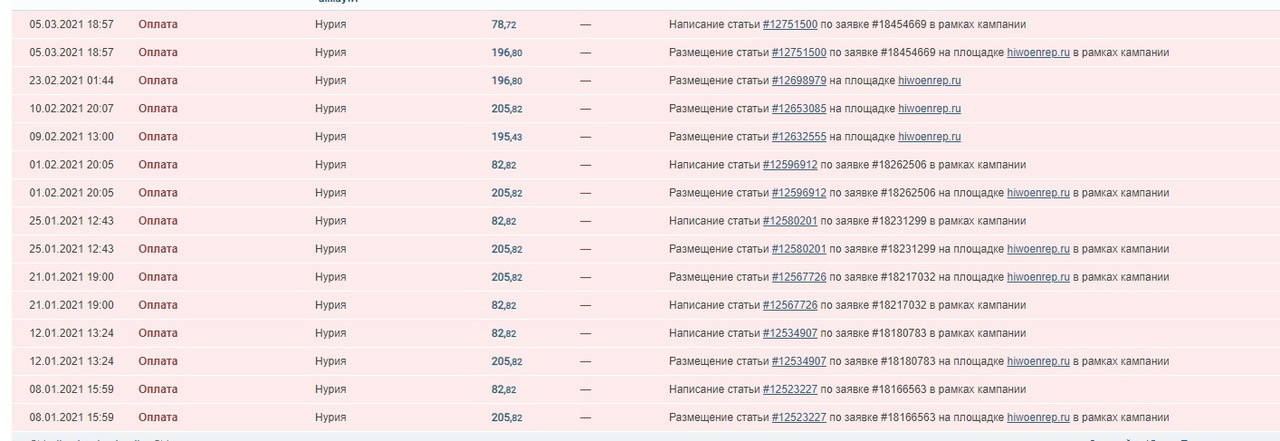Open article #12632555 link
Screen dimensions: 1280x441
(x=798, y=136)
